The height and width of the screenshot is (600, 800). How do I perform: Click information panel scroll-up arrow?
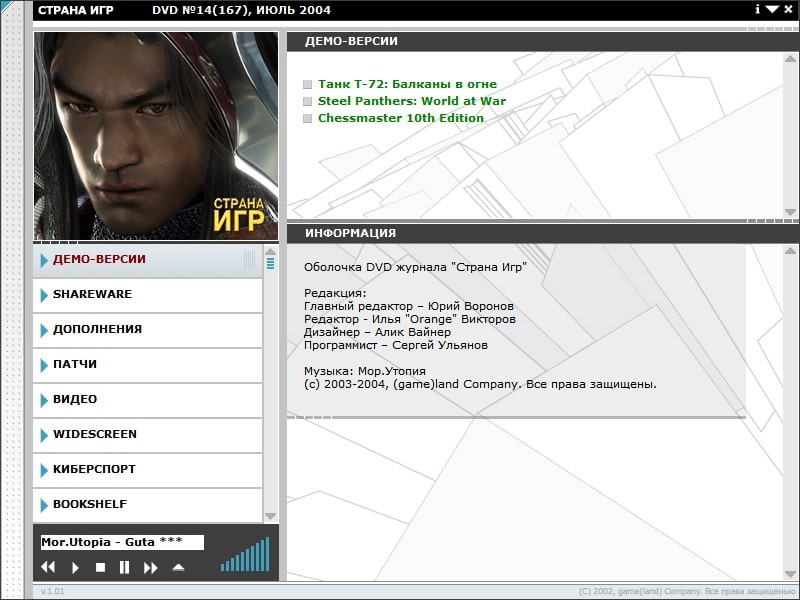790,251
